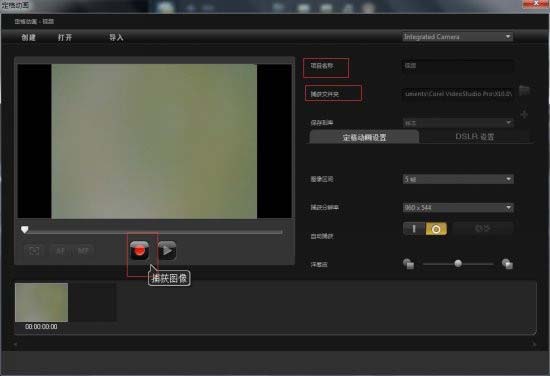Screen dimensions: 550x376
Task: Switch to AF auto focus mode
Action: click(x=60, y=251)
